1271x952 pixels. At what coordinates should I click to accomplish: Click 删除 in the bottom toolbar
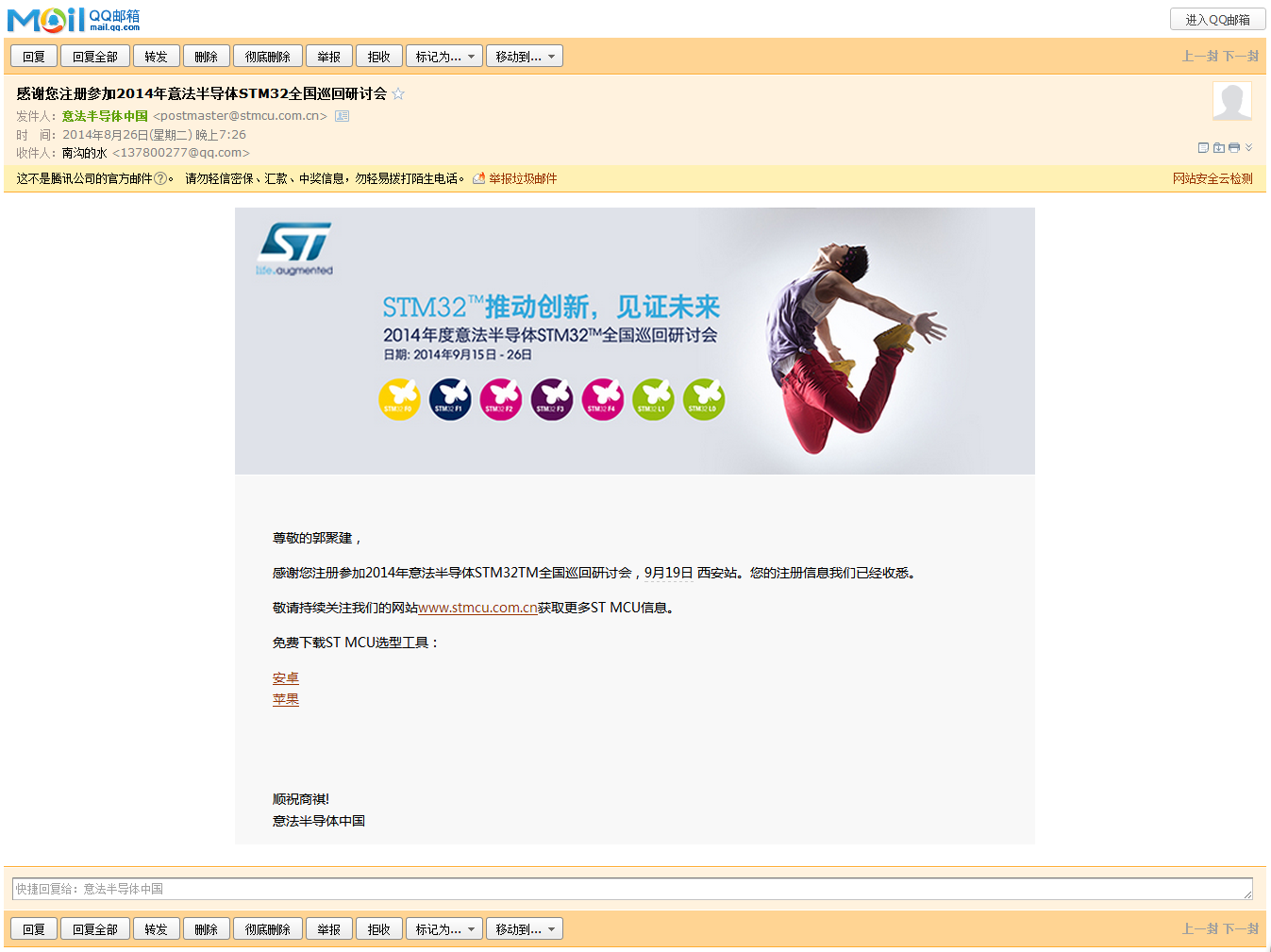207,929
